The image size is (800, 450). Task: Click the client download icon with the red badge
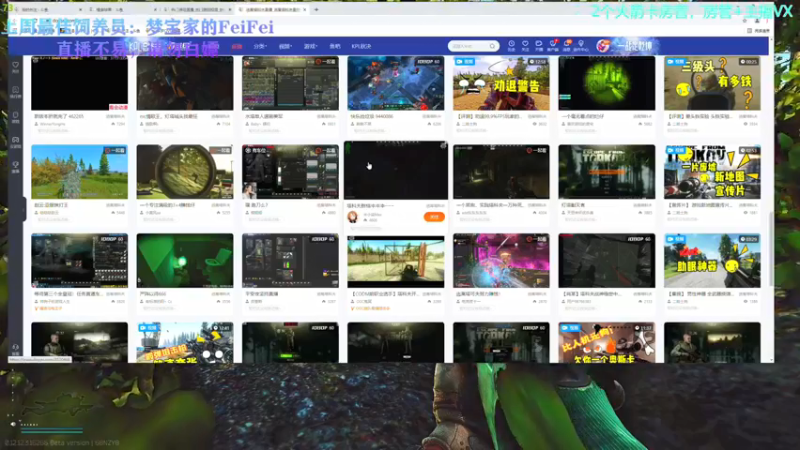pyautogui.click(x=553, y=46)
